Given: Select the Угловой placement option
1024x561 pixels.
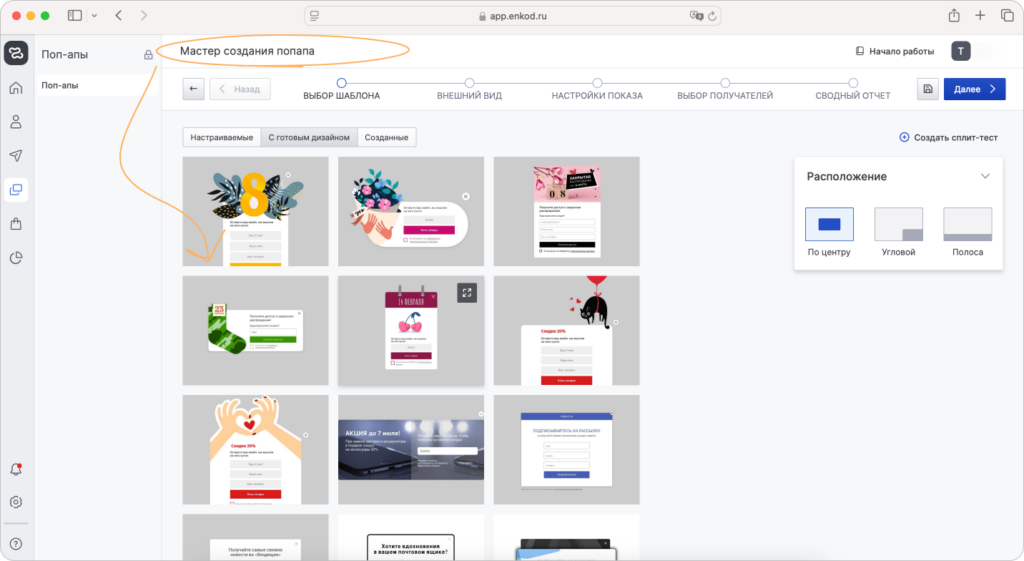Looking at the screenshot, I should [x=899, y=232].
